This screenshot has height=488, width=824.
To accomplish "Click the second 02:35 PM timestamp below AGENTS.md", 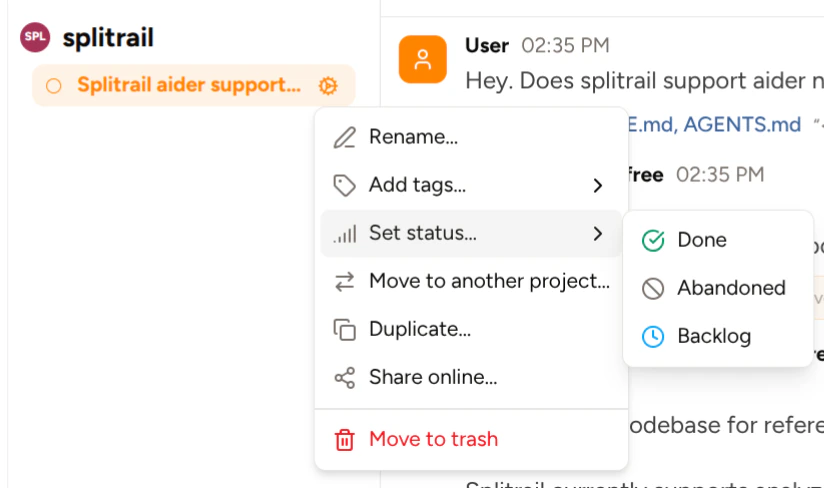I will tap(720, 175).
